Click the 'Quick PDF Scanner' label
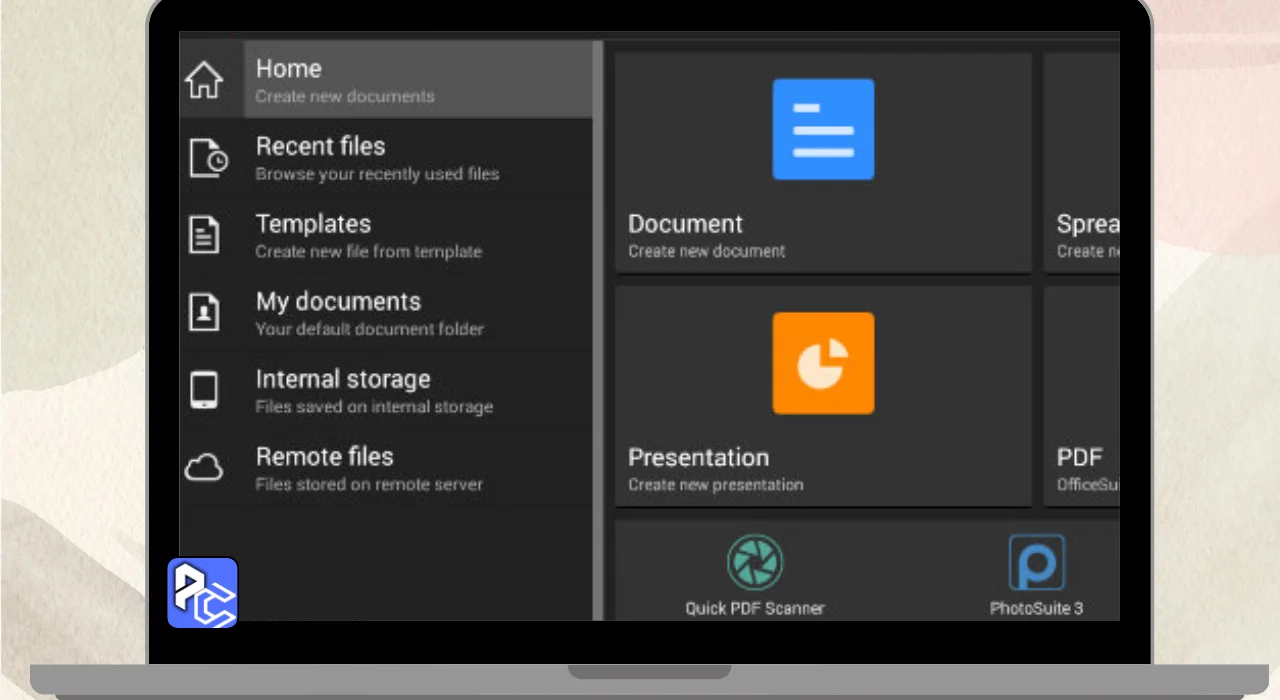Image resolution: width=1280 pixels, height=700 pixels. point(755,608)
